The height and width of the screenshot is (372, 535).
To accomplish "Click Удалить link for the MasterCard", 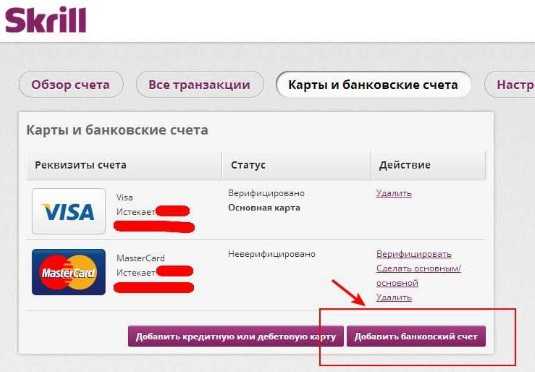I will click(394, 297).
